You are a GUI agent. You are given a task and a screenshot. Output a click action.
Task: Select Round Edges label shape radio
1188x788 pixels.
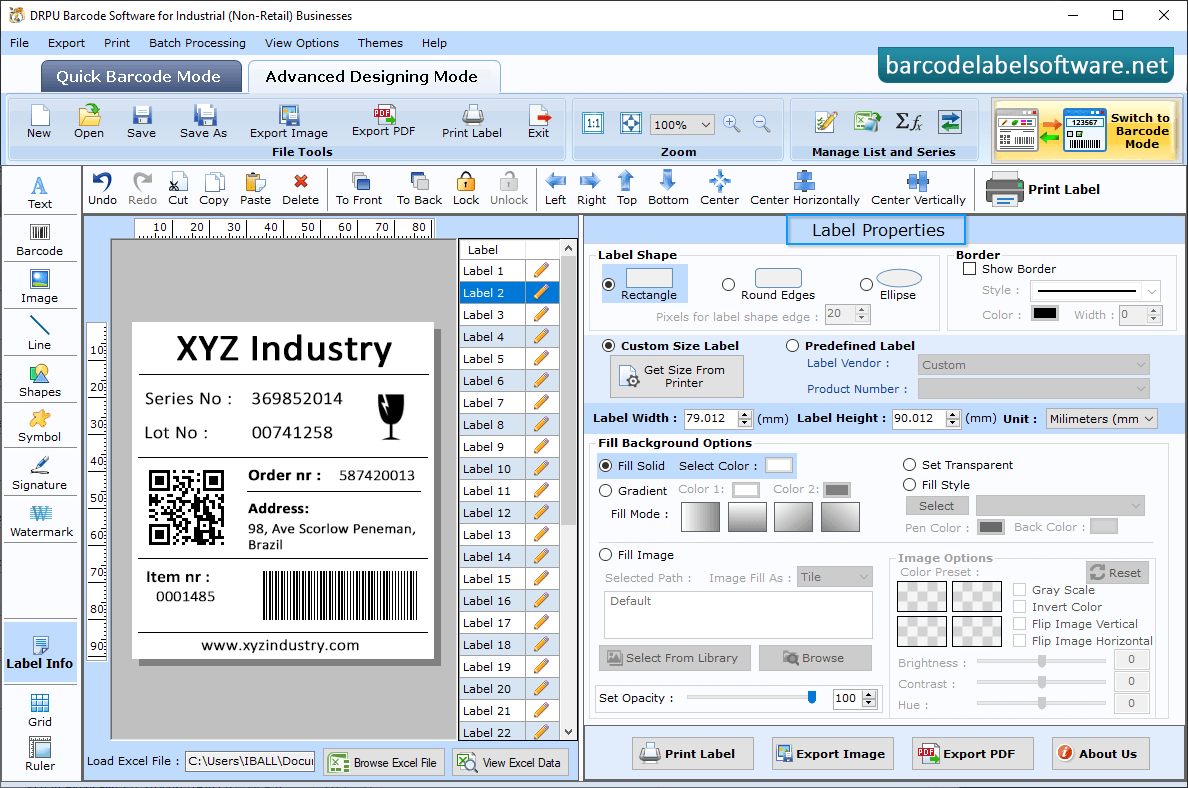pyautogui.click(x=728, y=285)
